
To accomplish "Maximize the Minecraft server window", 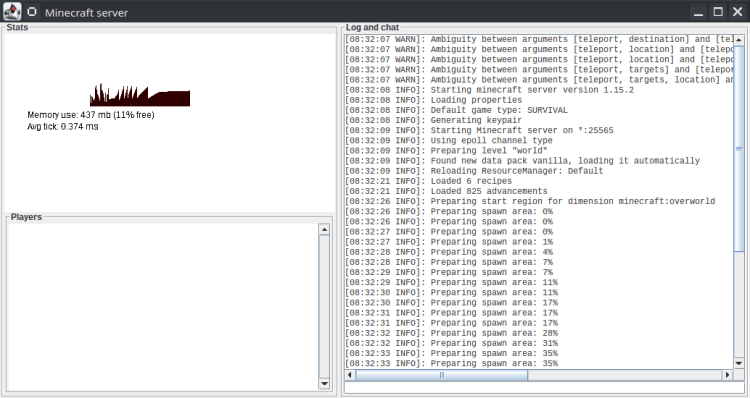I will [x=718, y=11].
